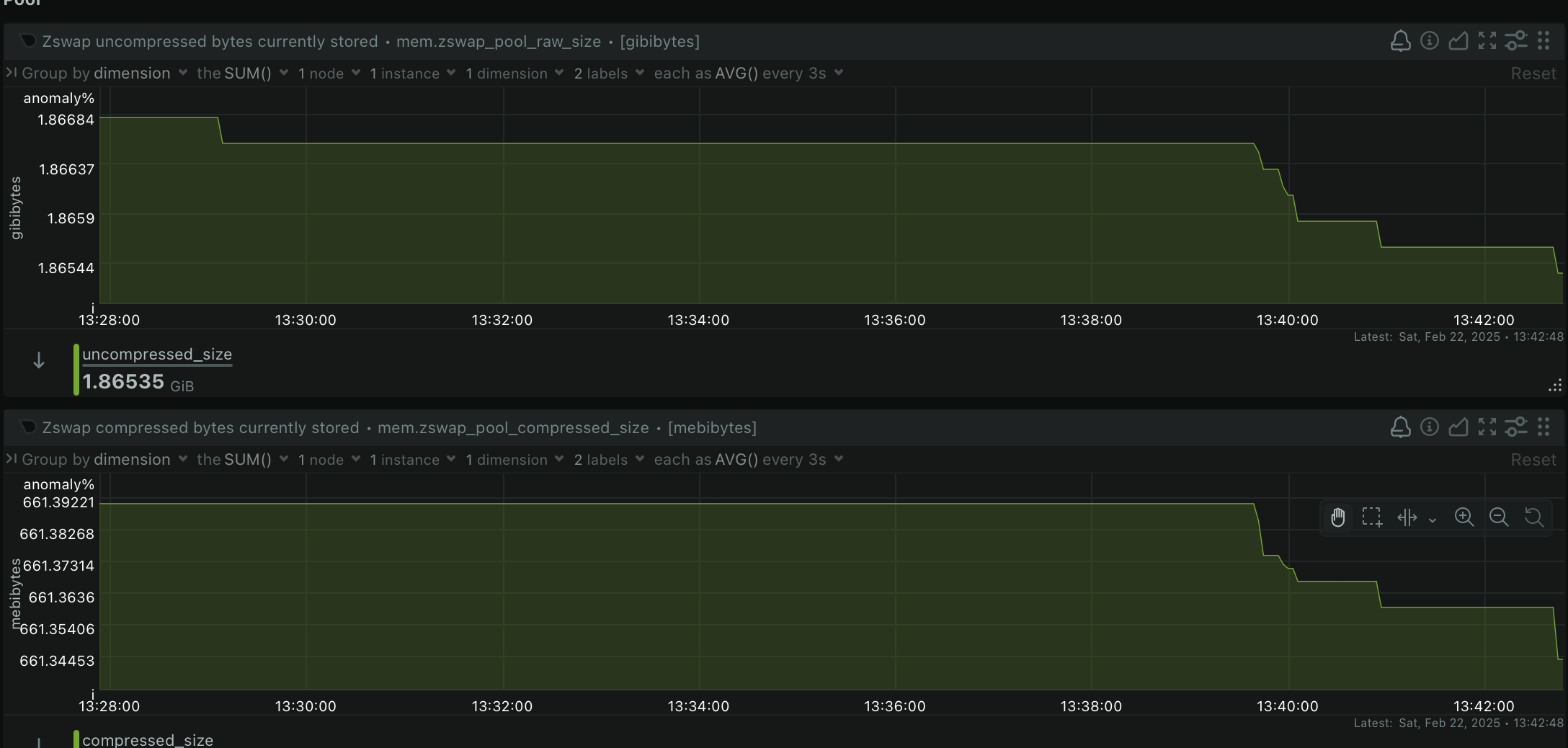Reset zoom on the compressed chart
This screenshot has height=748, width=1568.
point(1534,517)
